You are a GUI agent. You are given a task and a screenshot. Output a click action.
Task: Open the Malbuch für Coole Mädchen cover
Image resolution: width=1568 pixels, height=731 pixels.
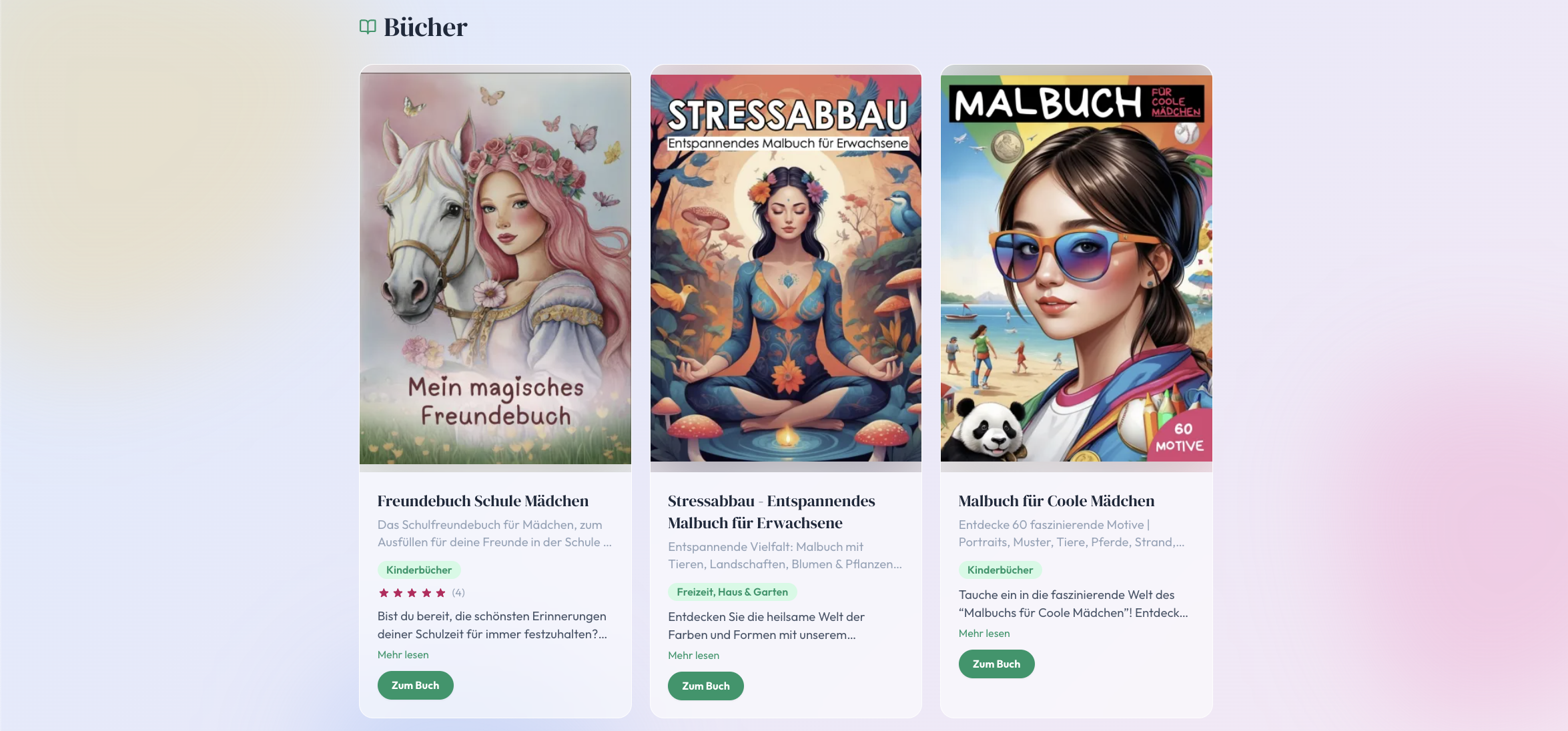click(1076, 268)
